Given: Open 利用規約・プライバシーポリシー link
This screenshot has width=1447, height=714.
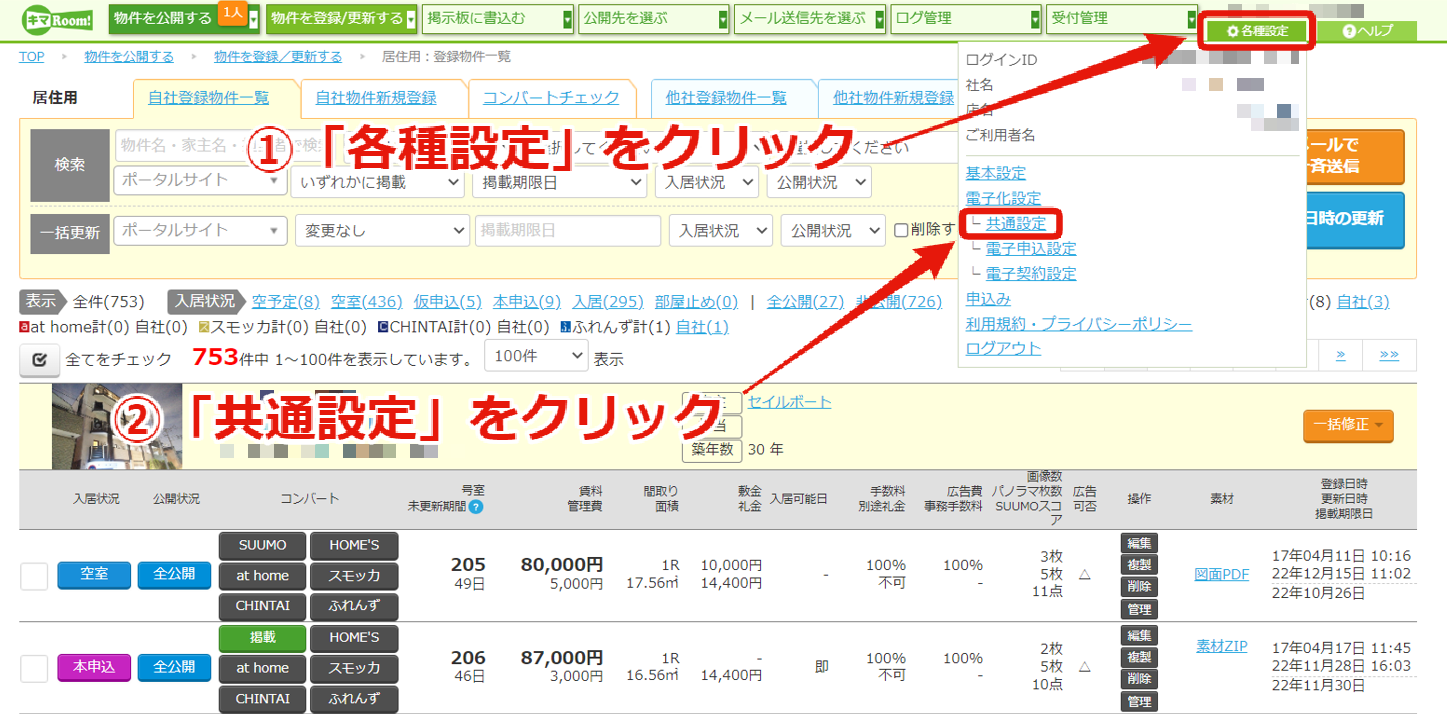Looking at the screenshot, I should (1079, 324).
